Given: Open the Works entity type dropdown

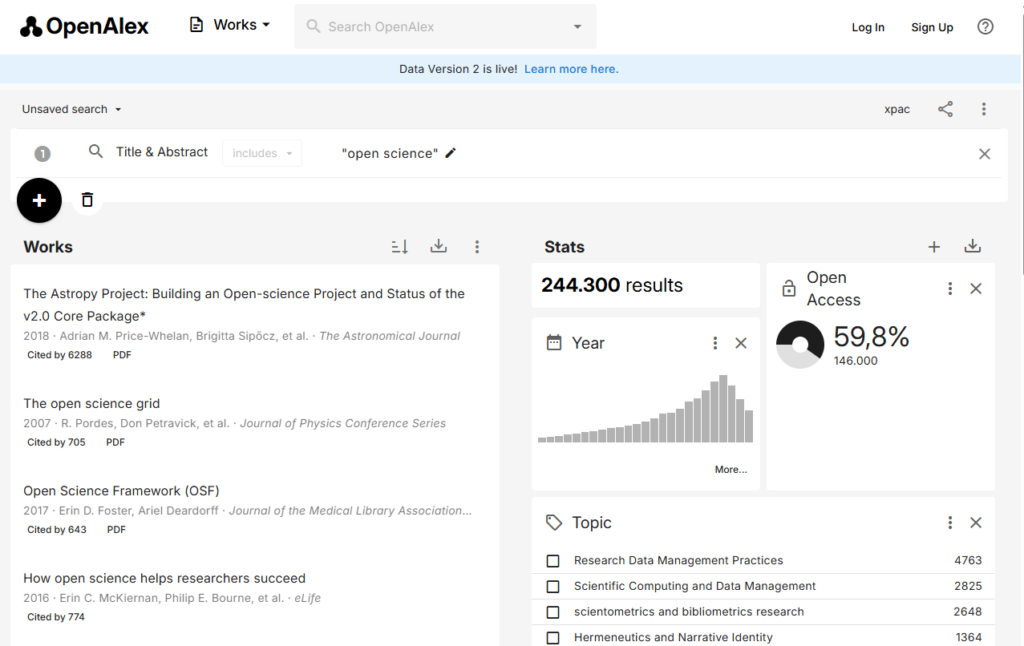Looking at the screenshot, I should pyautogui.click(x=231, y=25).
